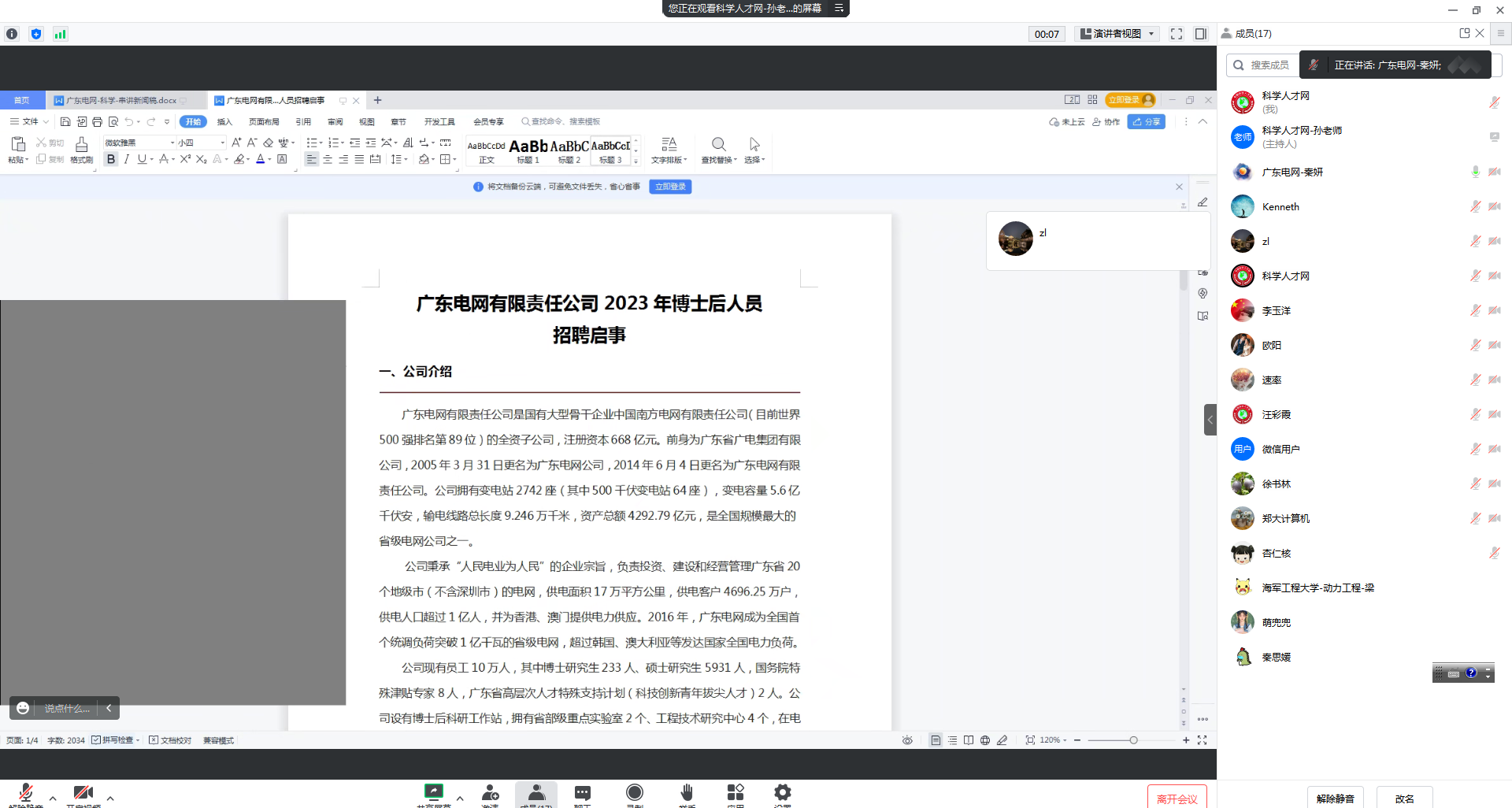Click the zoom slider handle in WPS status bar
1512x808 pixels.
pyautogui.click(x=1133, y=740)
